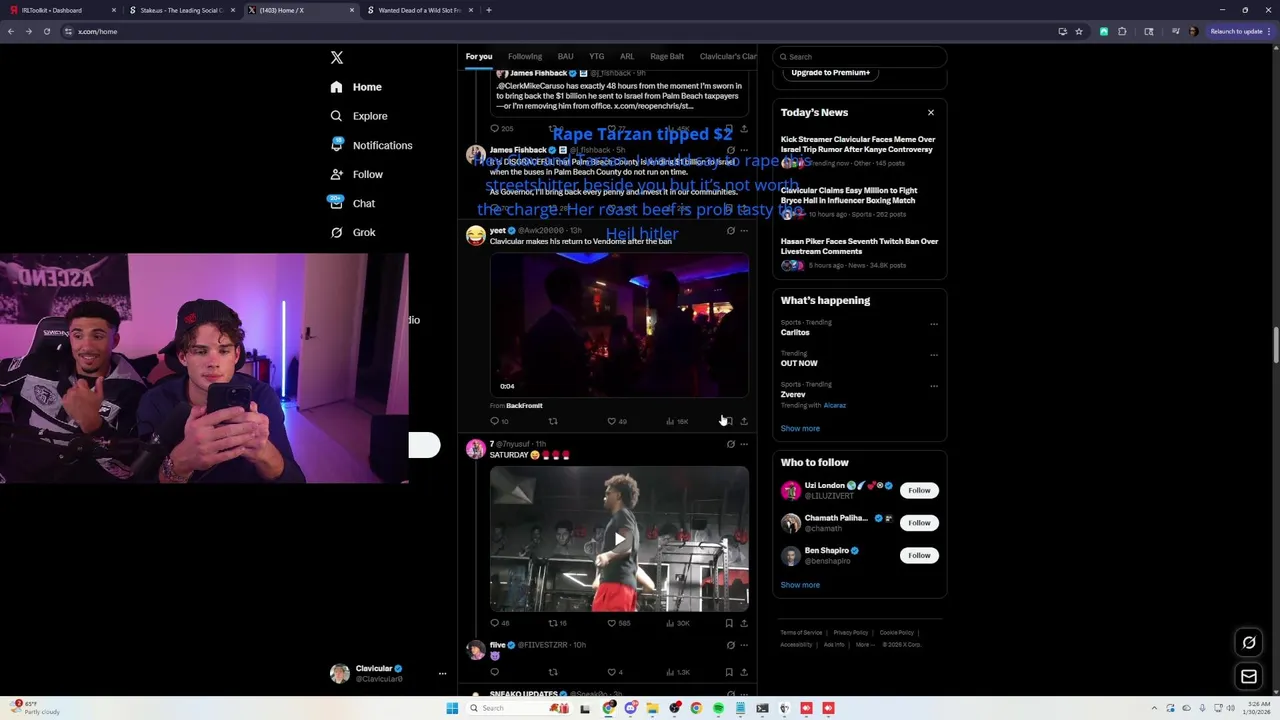Ask Grok about the SATURDAY post
Viewport: 1280px width, 720px height.
point(730,444)
